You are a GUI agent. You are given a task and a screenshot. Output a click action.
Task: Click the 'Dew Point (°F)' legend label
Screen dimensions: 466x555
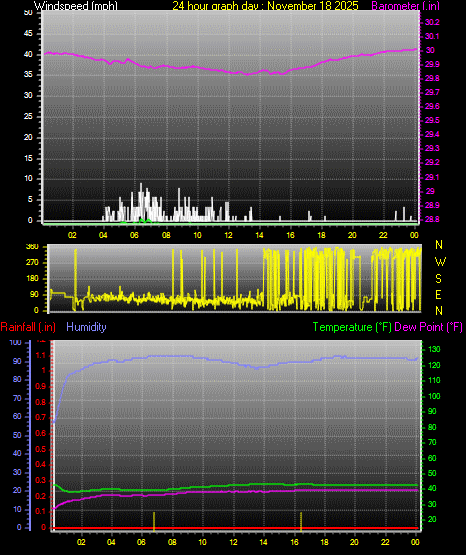tap(428, 327)
